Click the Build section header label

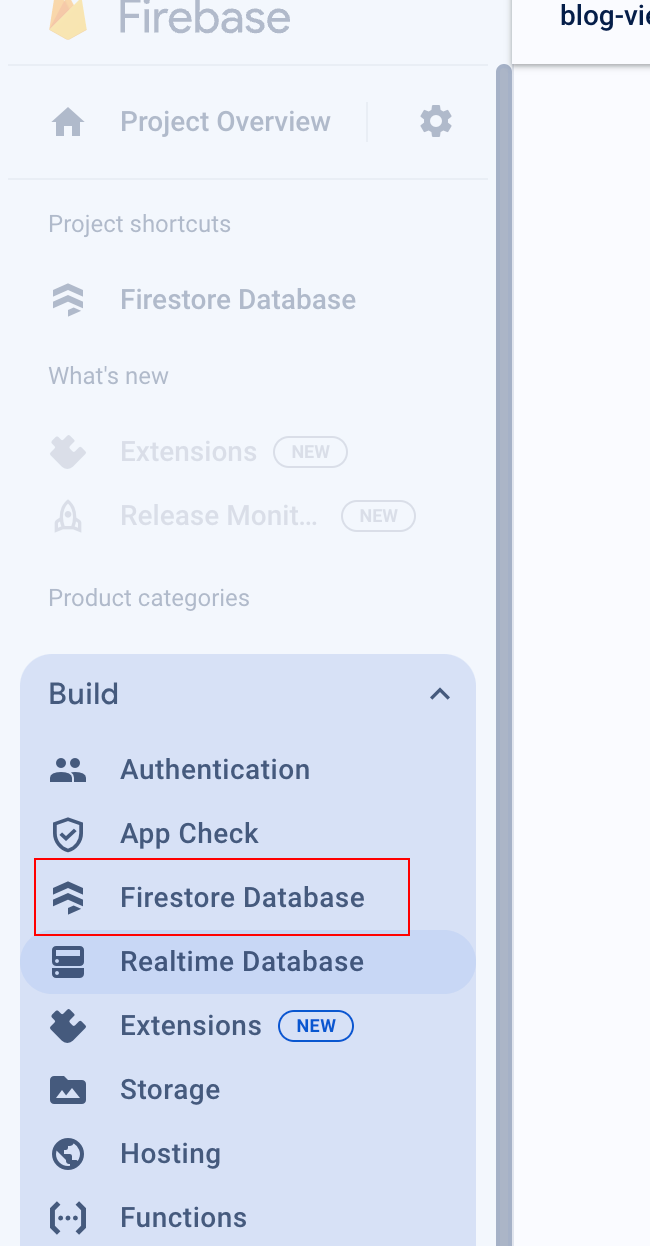point(84,694)
